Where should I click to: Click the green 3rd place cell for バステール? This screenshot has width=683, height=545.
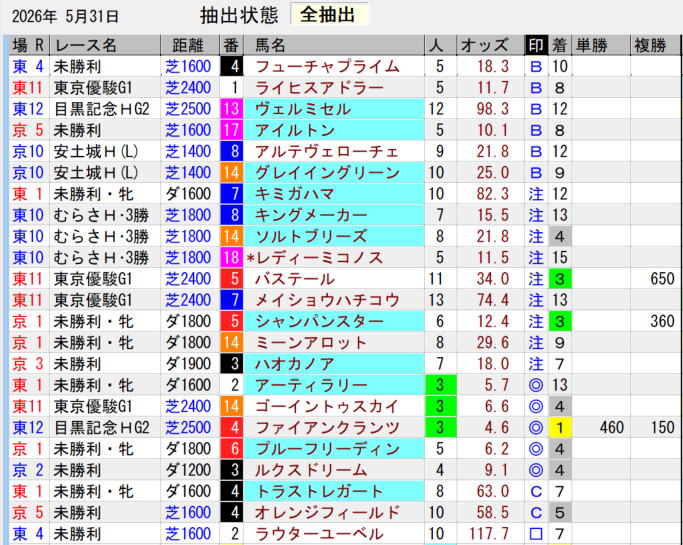coord(560,279)
